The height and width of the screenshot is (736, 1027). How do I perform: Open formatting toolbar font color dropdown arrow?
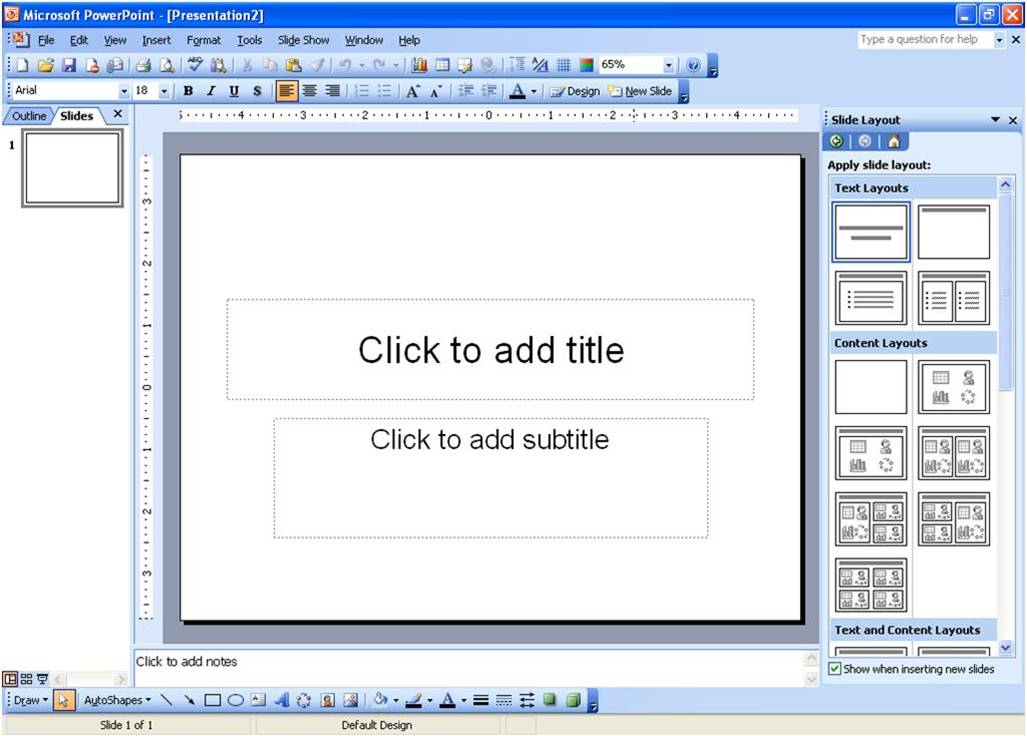coord(534,91)
